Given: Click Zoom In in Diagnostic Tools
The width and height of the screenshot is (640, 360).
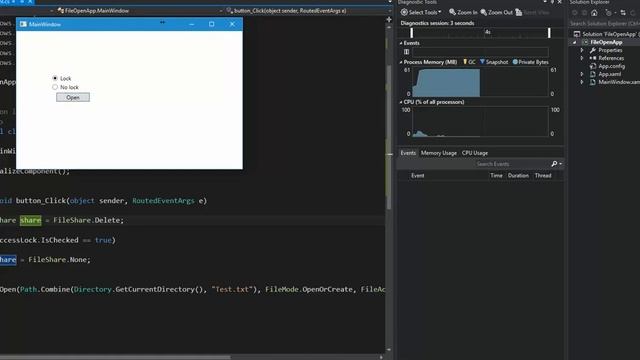Looking at the screenshot, I should pyautogui.click(x=463, y=12).
